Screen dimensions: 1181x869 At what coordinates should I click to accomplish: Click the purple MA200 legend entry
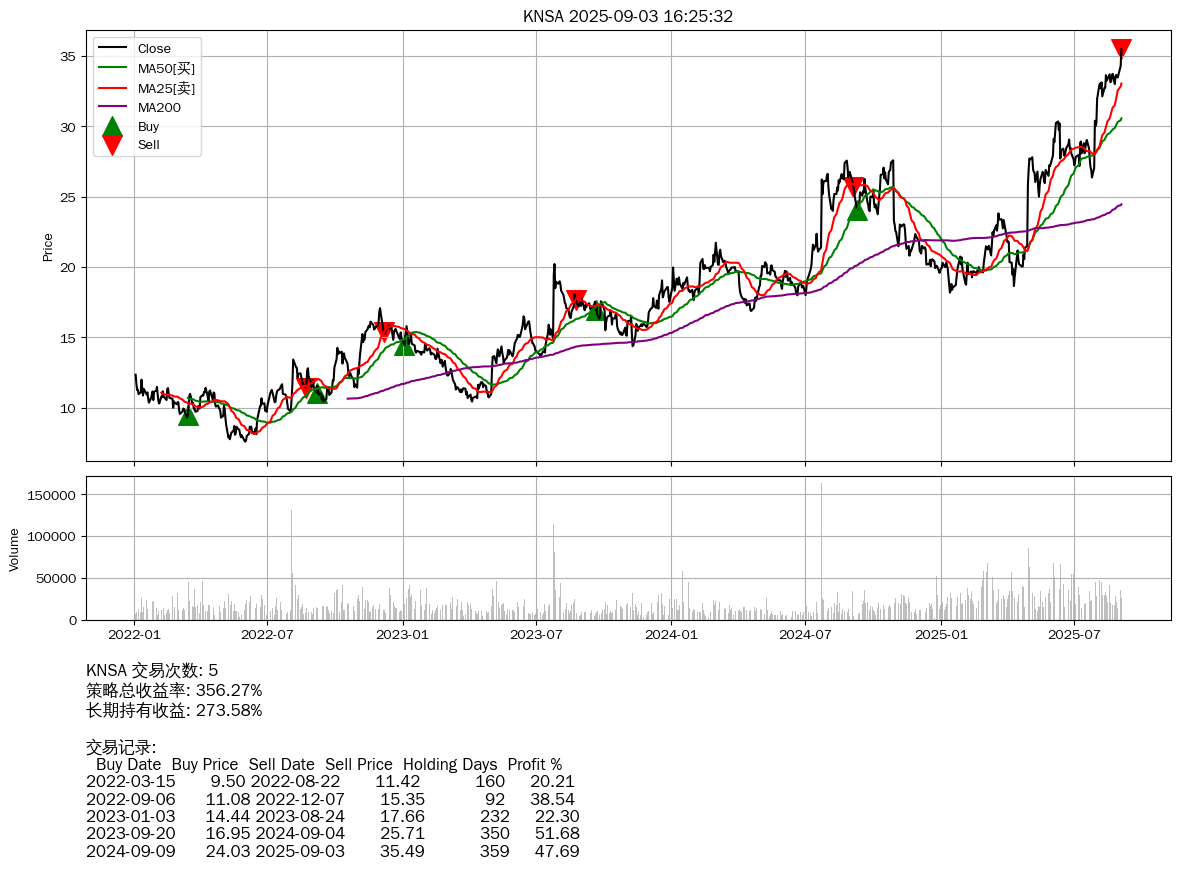point(158,107)
